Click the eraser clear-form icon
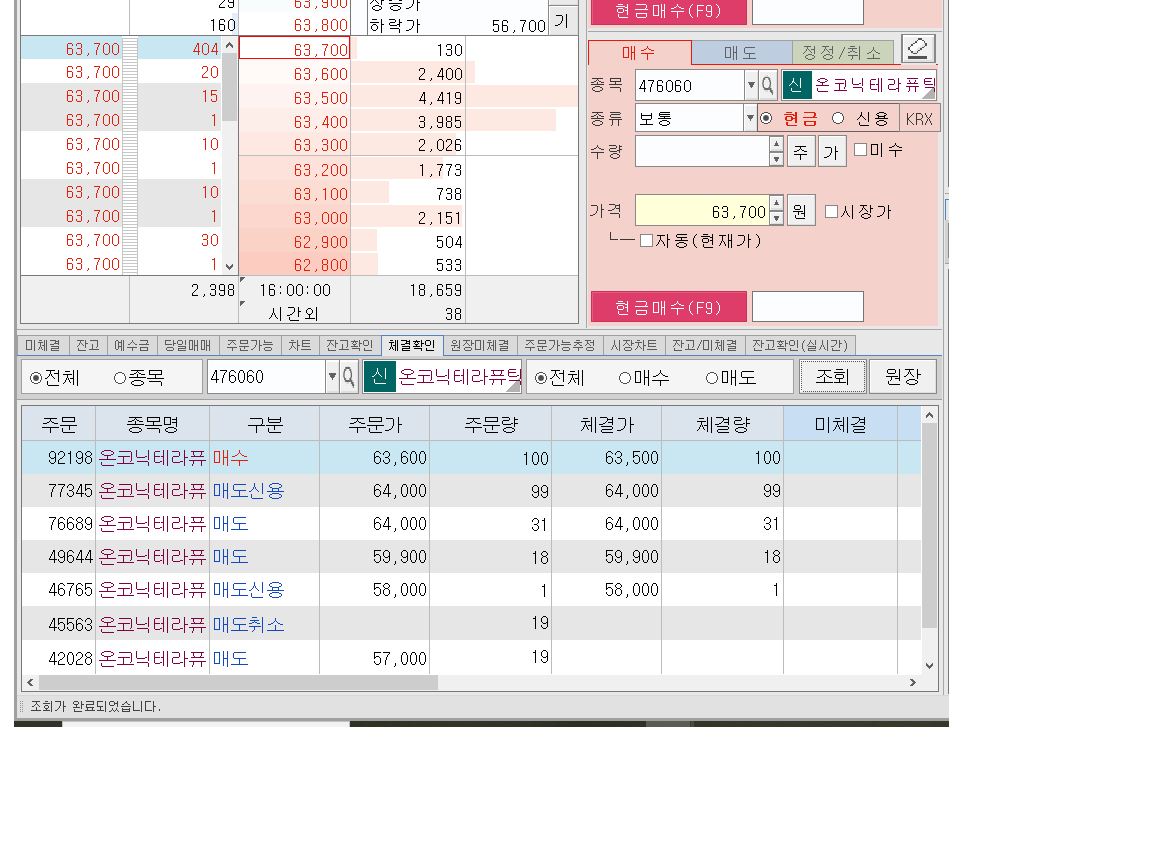 coord(917,49)
